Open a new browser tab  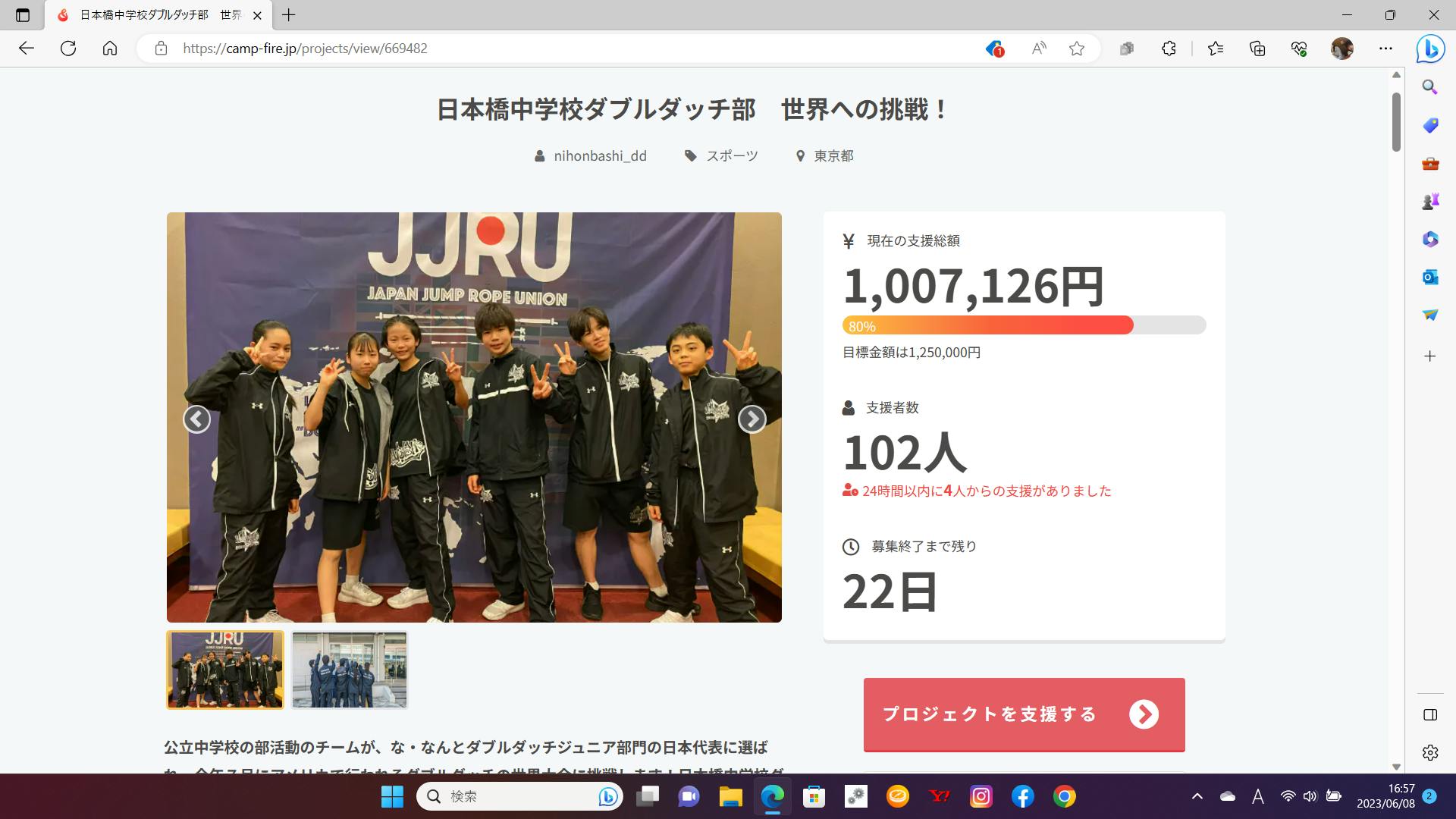click(289, 15)
